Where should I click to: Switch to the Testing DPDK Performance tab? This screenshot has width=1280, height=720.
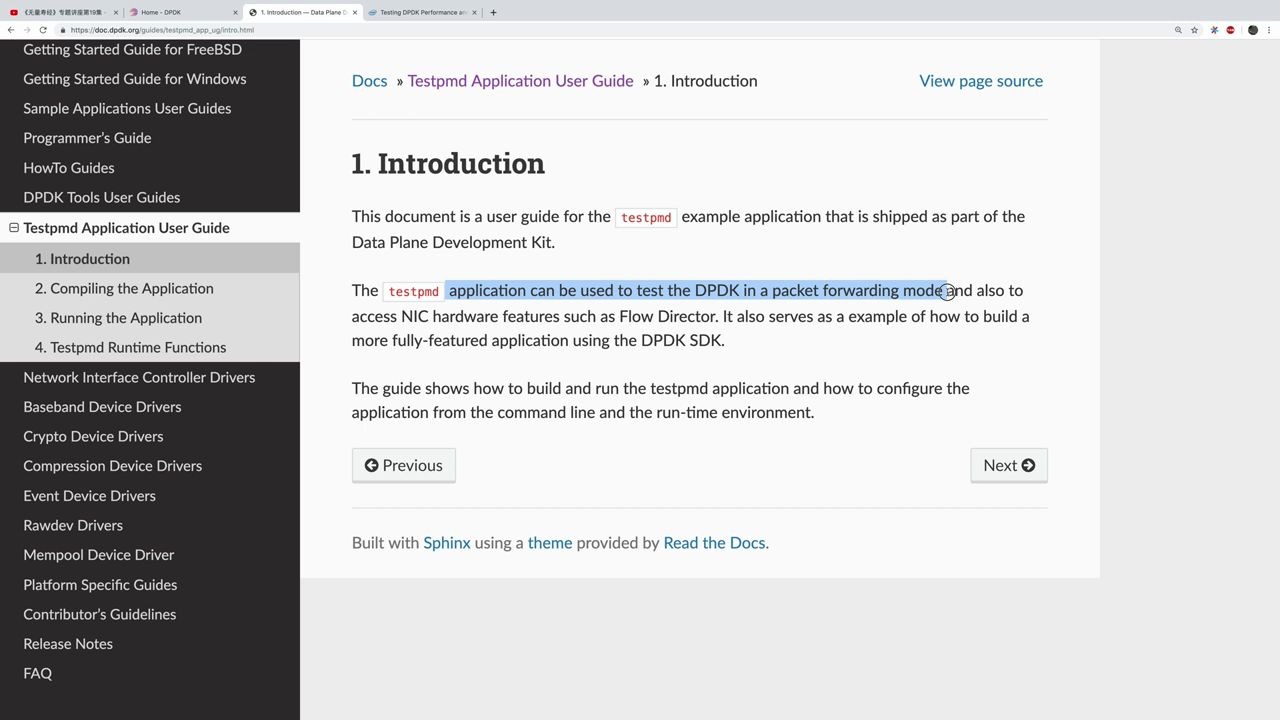pos(420,12)
